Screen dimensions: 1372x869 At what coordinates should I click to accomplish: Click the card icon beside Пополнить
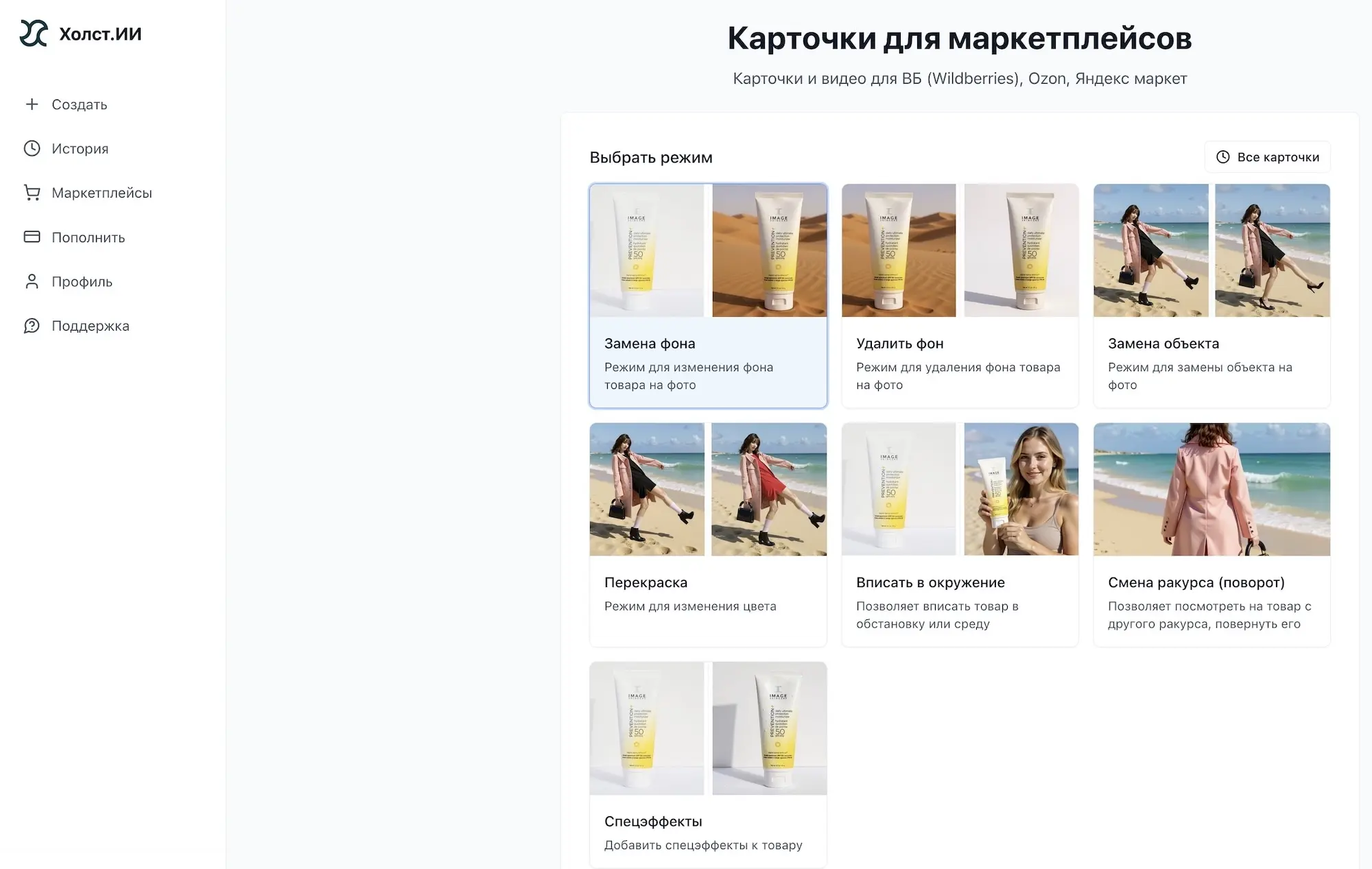(x=32, y=237)
